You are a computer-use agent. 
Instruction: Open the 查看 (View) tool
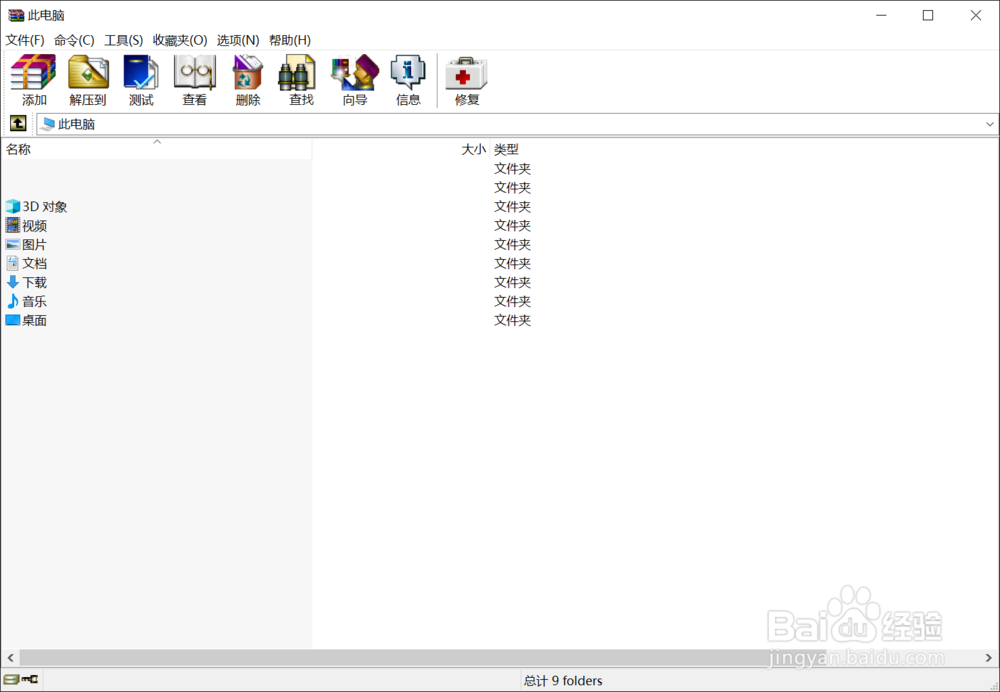(195, 80)
